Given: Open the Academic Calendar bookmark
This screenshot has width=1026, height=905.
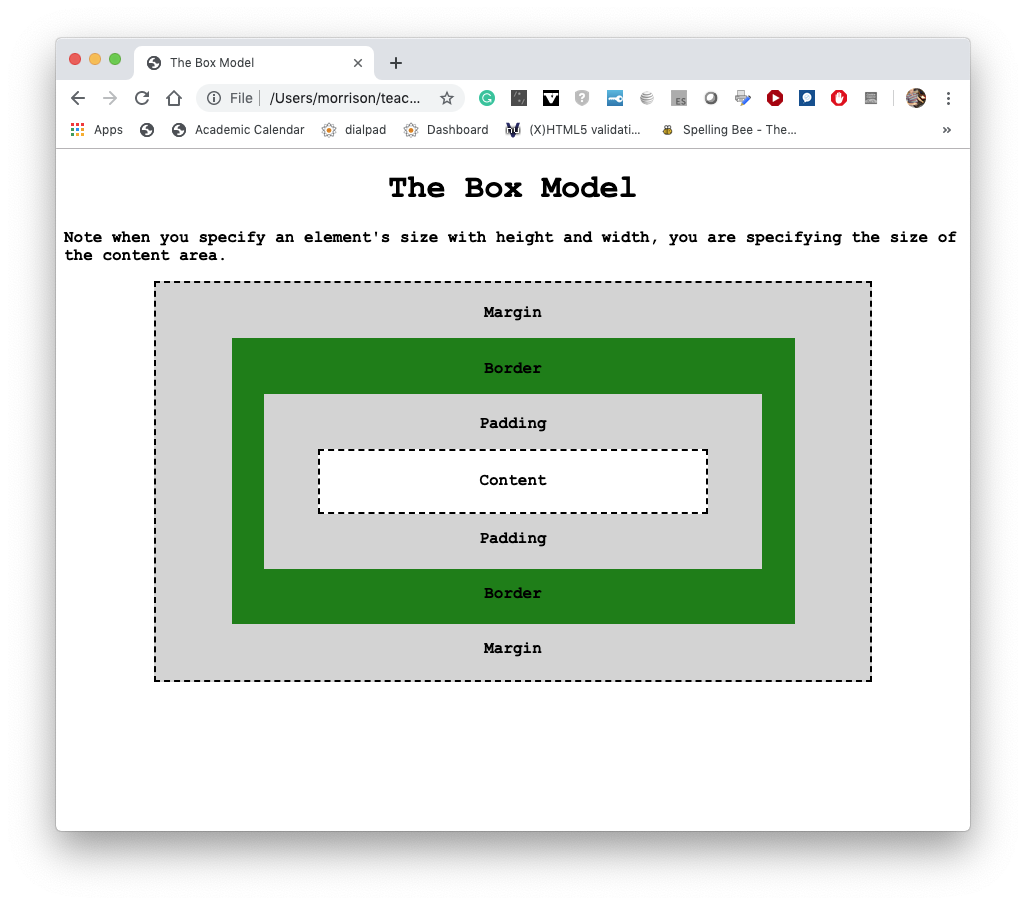Looking at the screenshot, I should click(238, 130).
